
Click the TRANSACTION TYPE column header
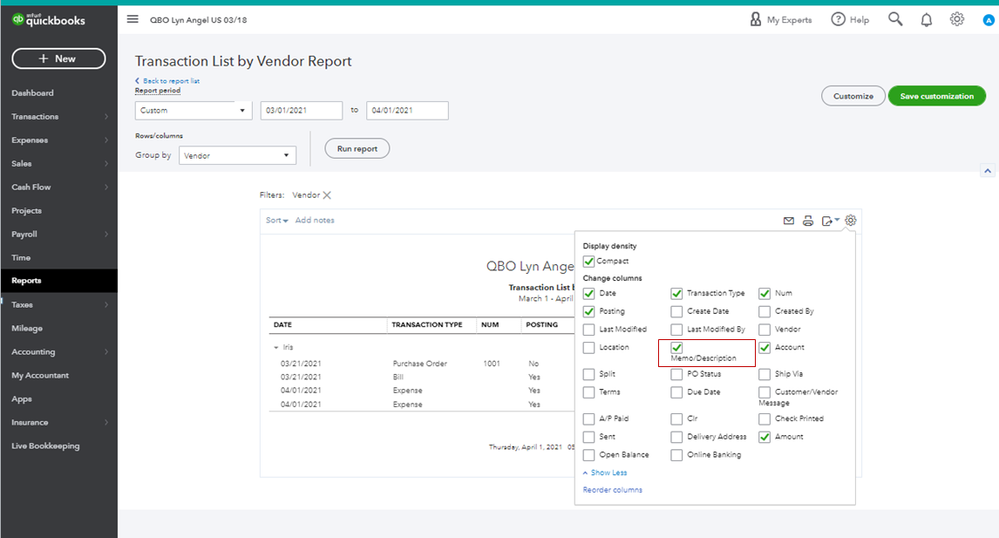[x=427, y=325]
